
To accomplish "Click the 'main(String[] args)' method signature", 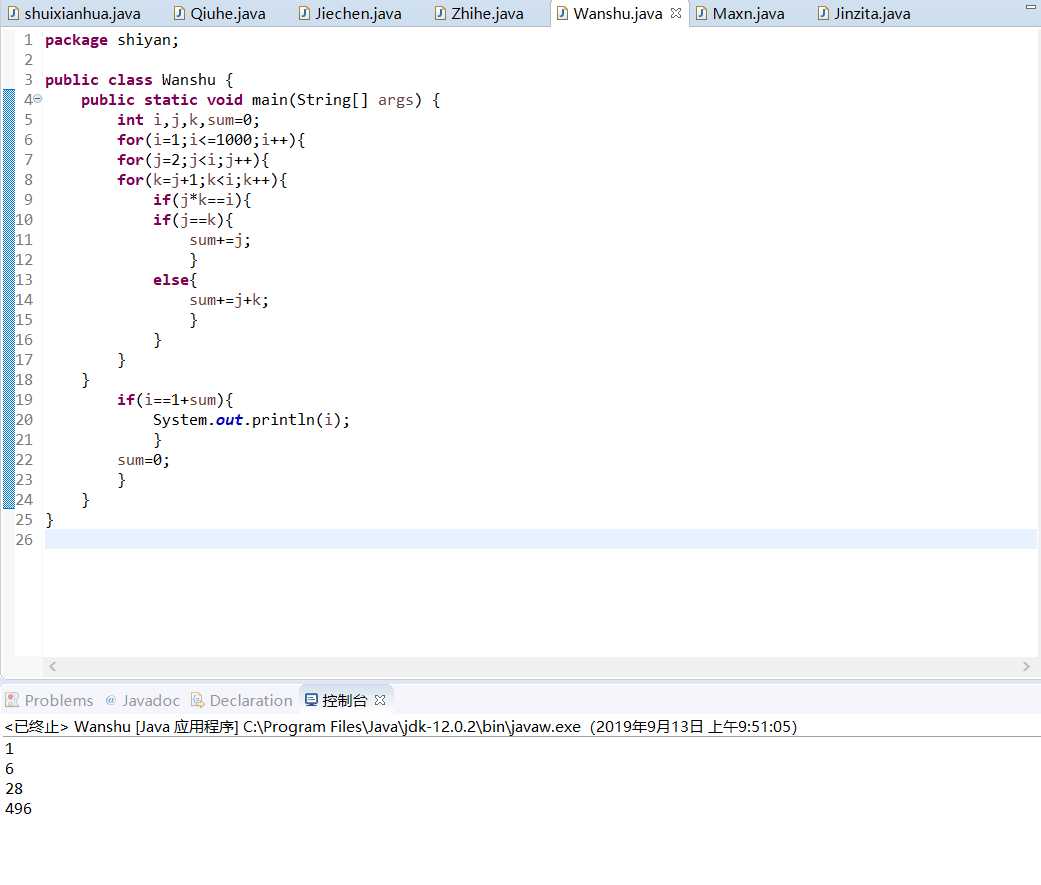I will [337, 100].
